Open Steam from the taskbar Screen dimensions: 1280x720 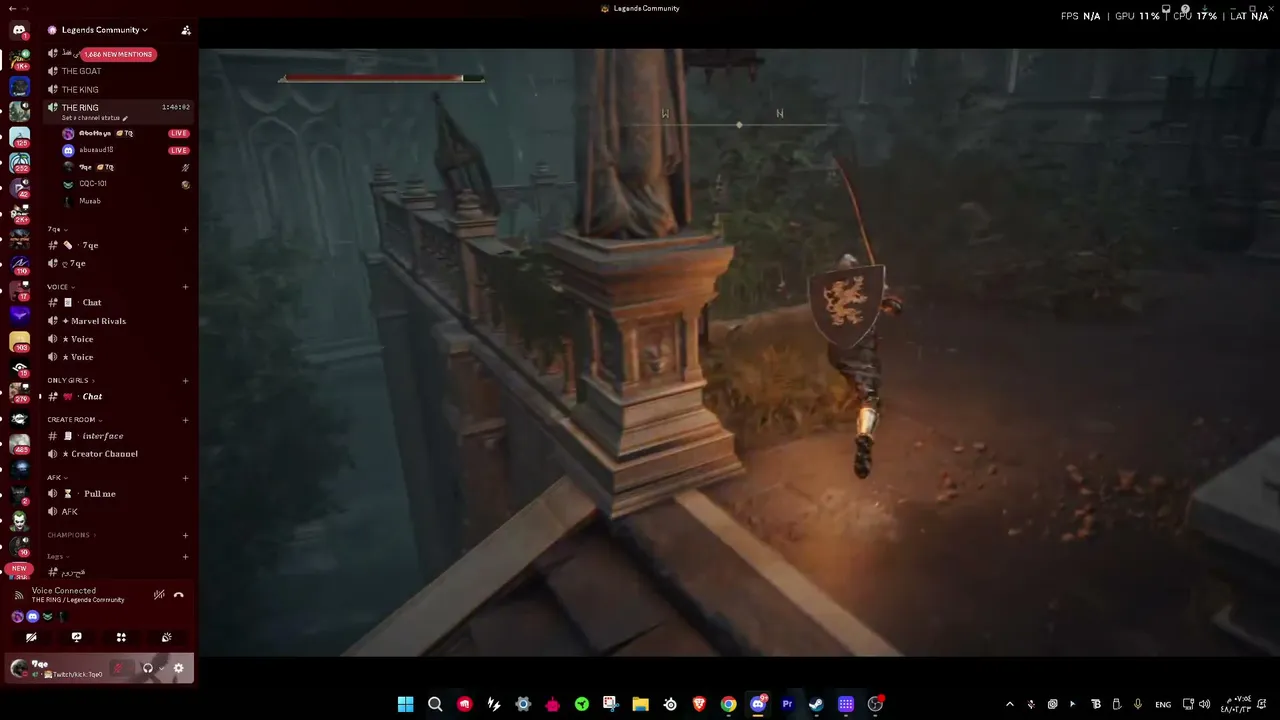coord(817,704)
